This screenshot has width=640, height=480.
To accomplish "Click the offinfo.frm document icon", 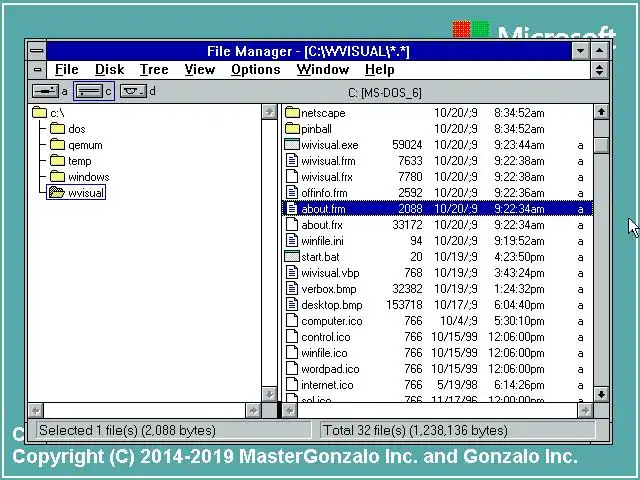I will point(291,192).
